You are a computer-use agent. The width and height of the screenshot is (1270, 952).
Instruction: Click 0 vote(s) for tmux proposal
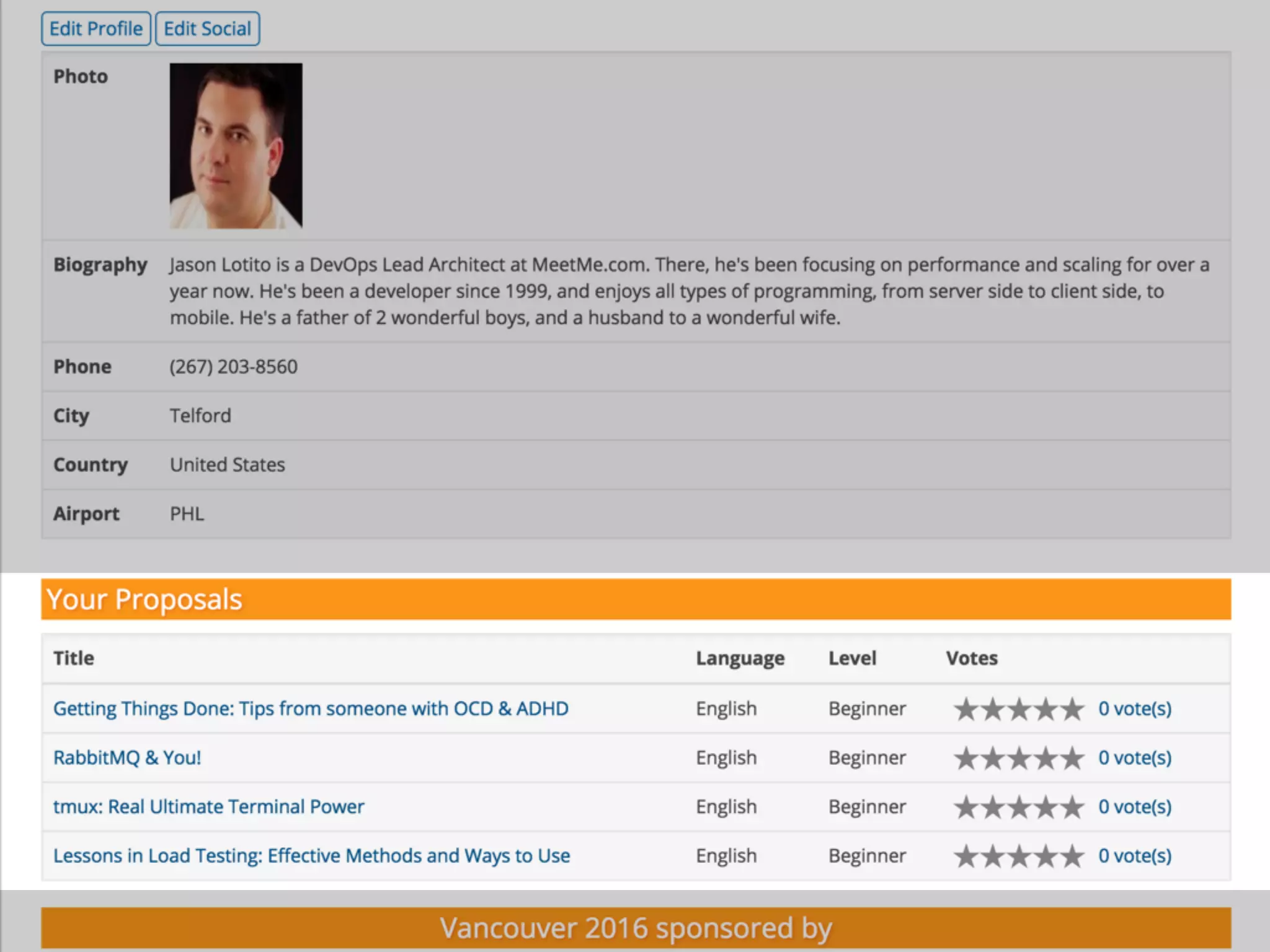tap(1135, 806)
